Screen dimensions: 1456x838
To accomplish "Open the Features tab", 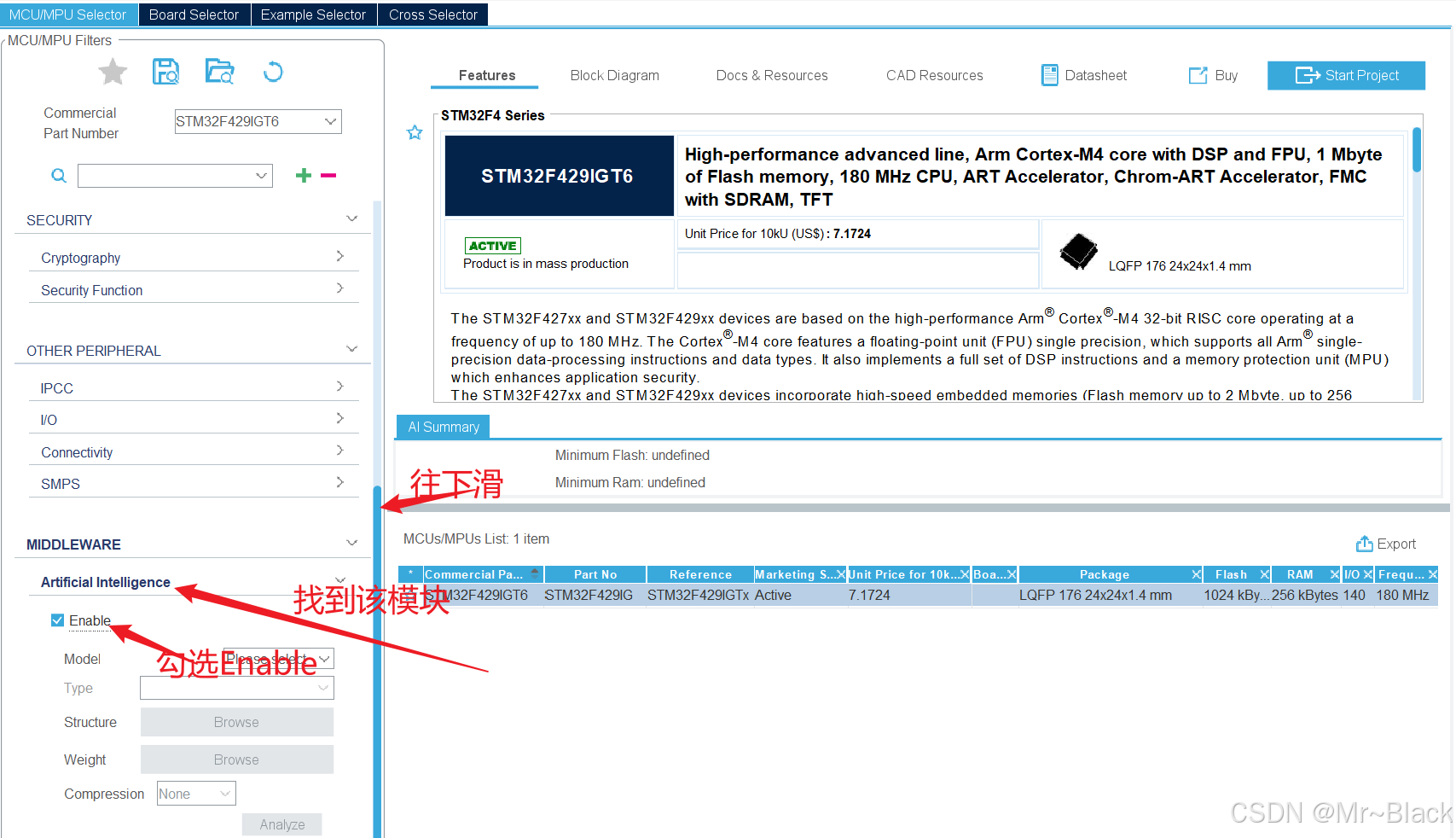I will click(487, 75).
